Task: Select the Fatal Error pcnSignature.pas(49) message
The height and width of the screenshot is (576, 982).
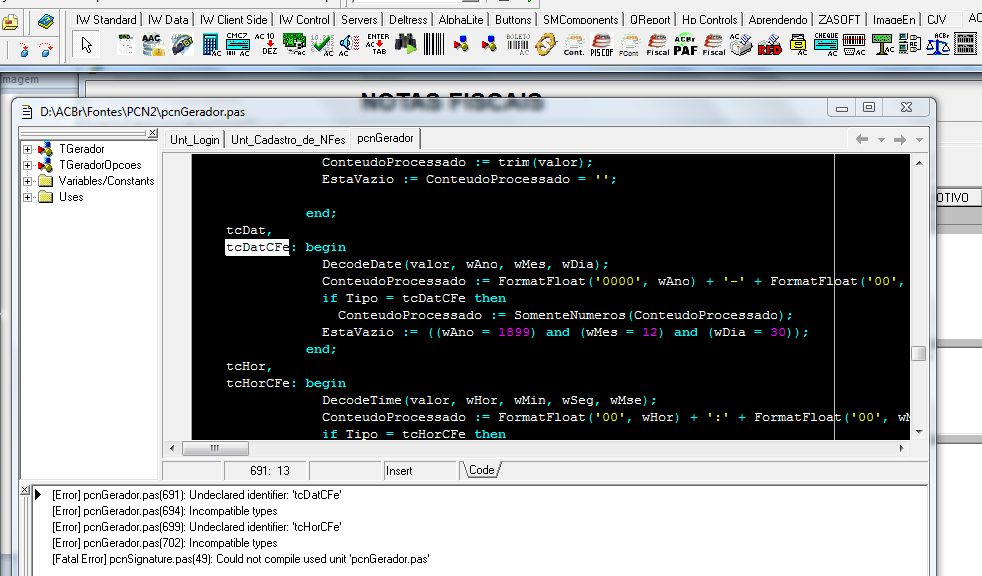Action: click(241, 559)
